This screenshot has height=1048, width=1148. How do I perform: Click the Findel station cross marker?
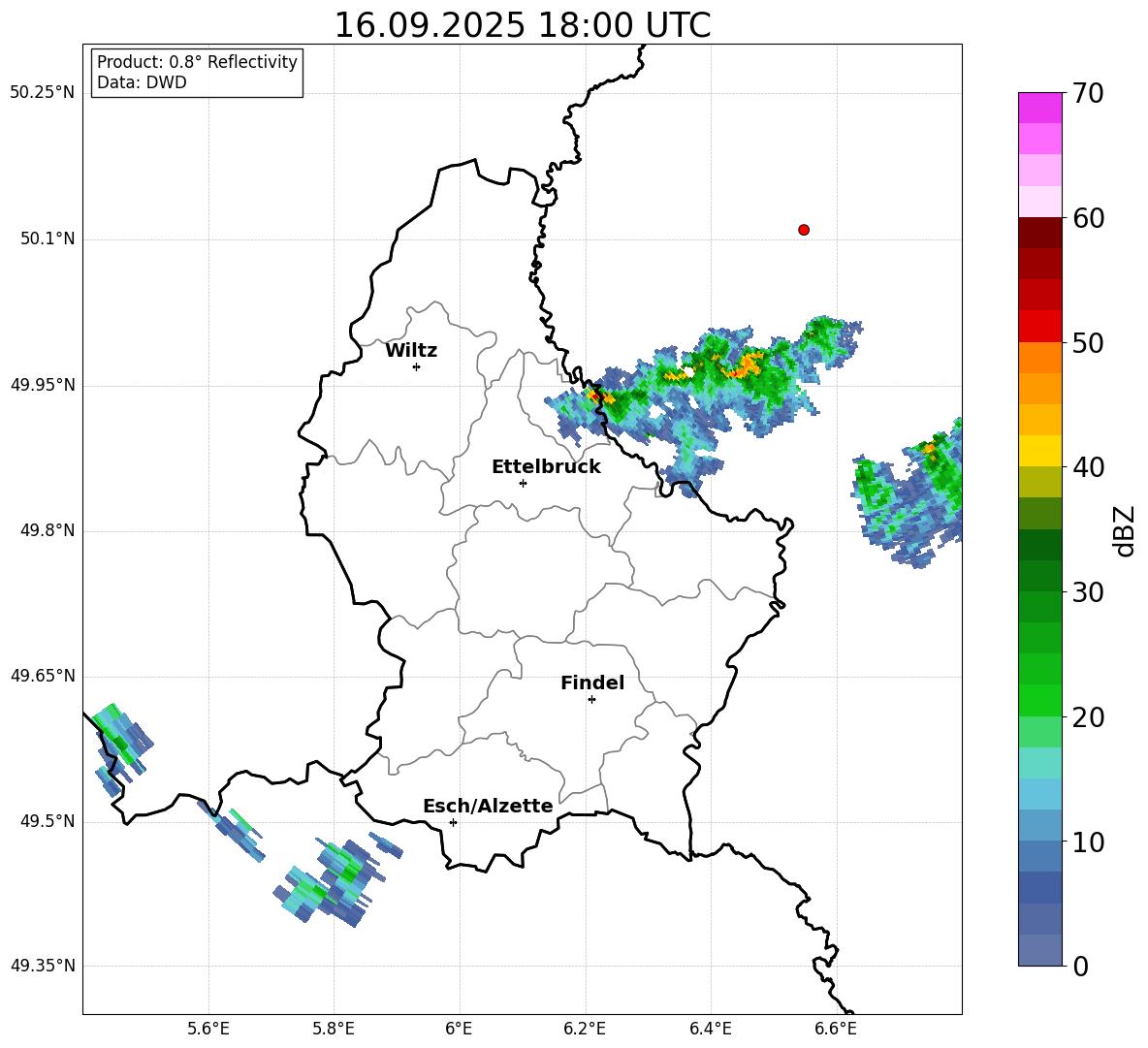(591, 700)
